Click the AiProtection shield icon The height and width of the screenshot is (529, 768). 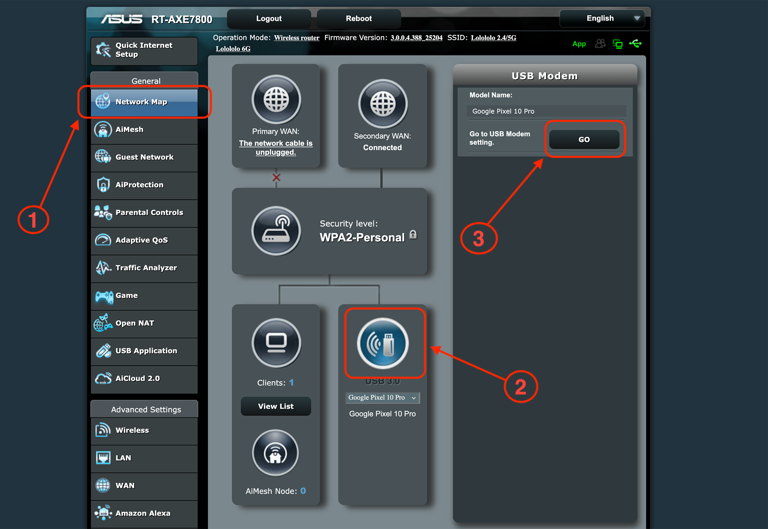[103, 185]
